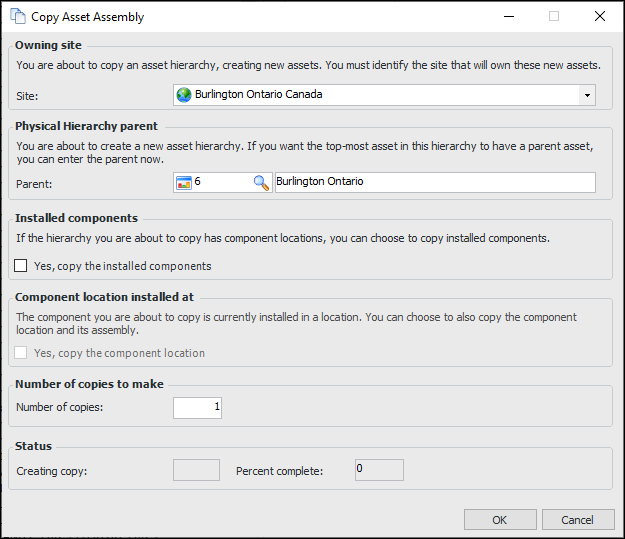Click the OK button
625x539 pixels.
coord(500,519)
